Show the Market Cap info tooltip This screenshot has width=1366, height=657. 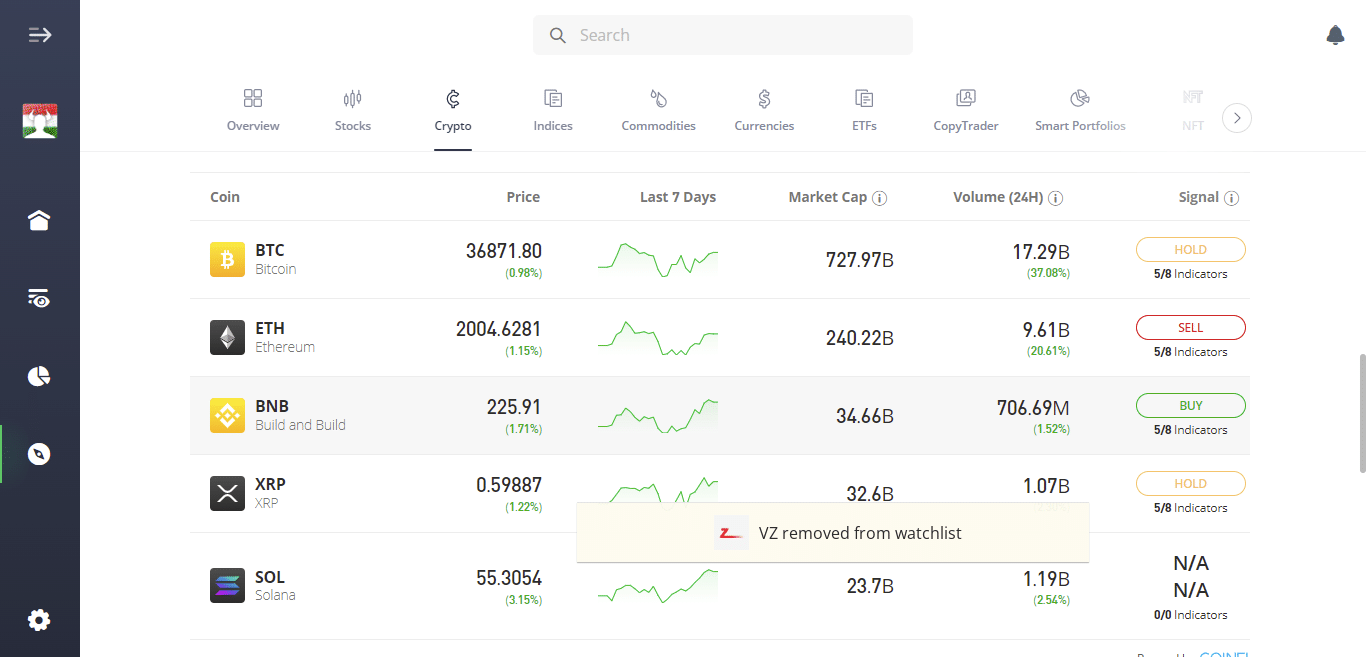click(880, 197)
